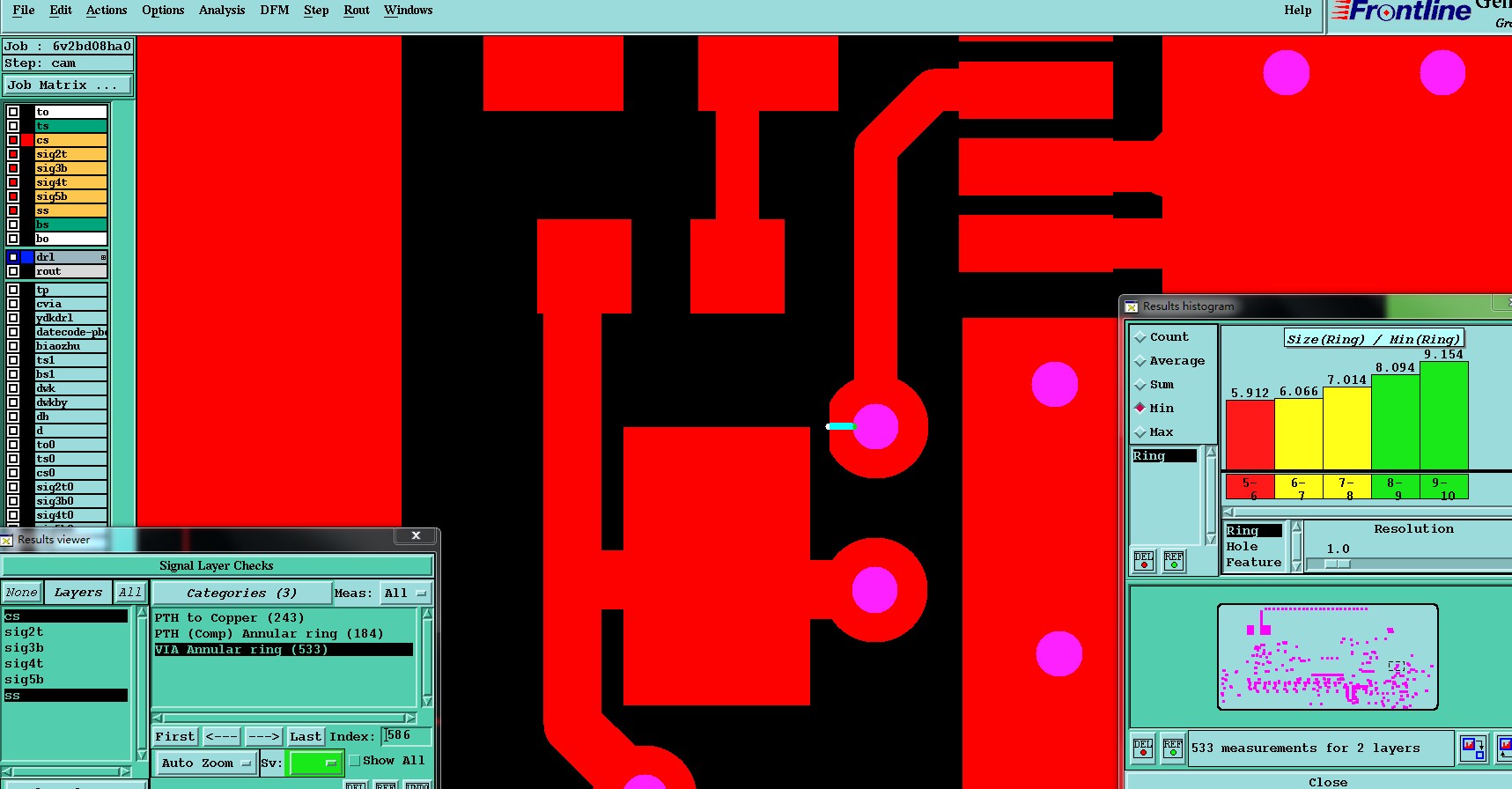The image size is (1512, 789).
Task: Click right arrow of Categories horizontal scrollbar
Action: [410, 718]
